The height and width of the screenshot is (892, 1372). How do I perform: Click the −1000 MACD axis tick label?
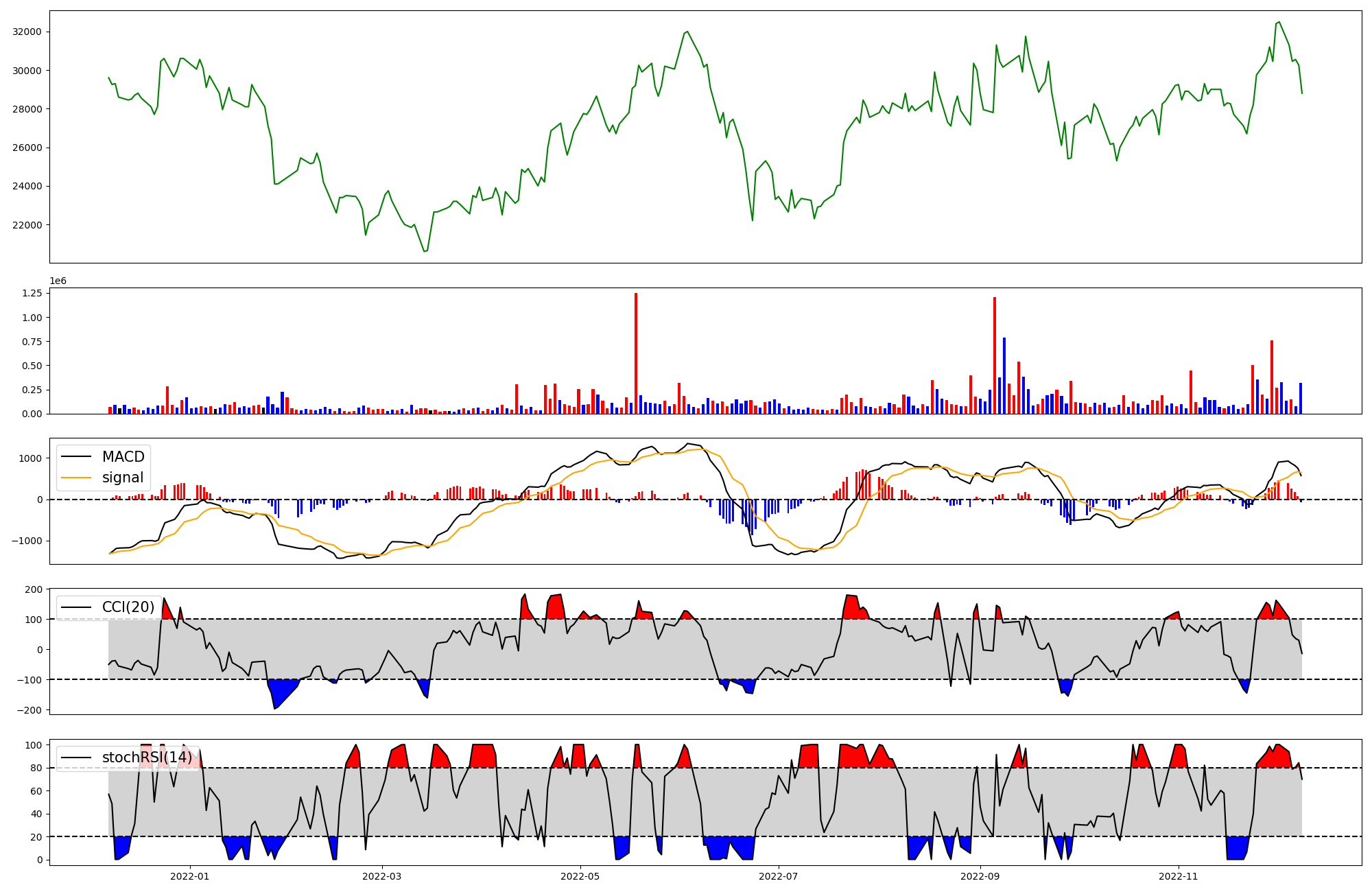(x=26, y=541)
